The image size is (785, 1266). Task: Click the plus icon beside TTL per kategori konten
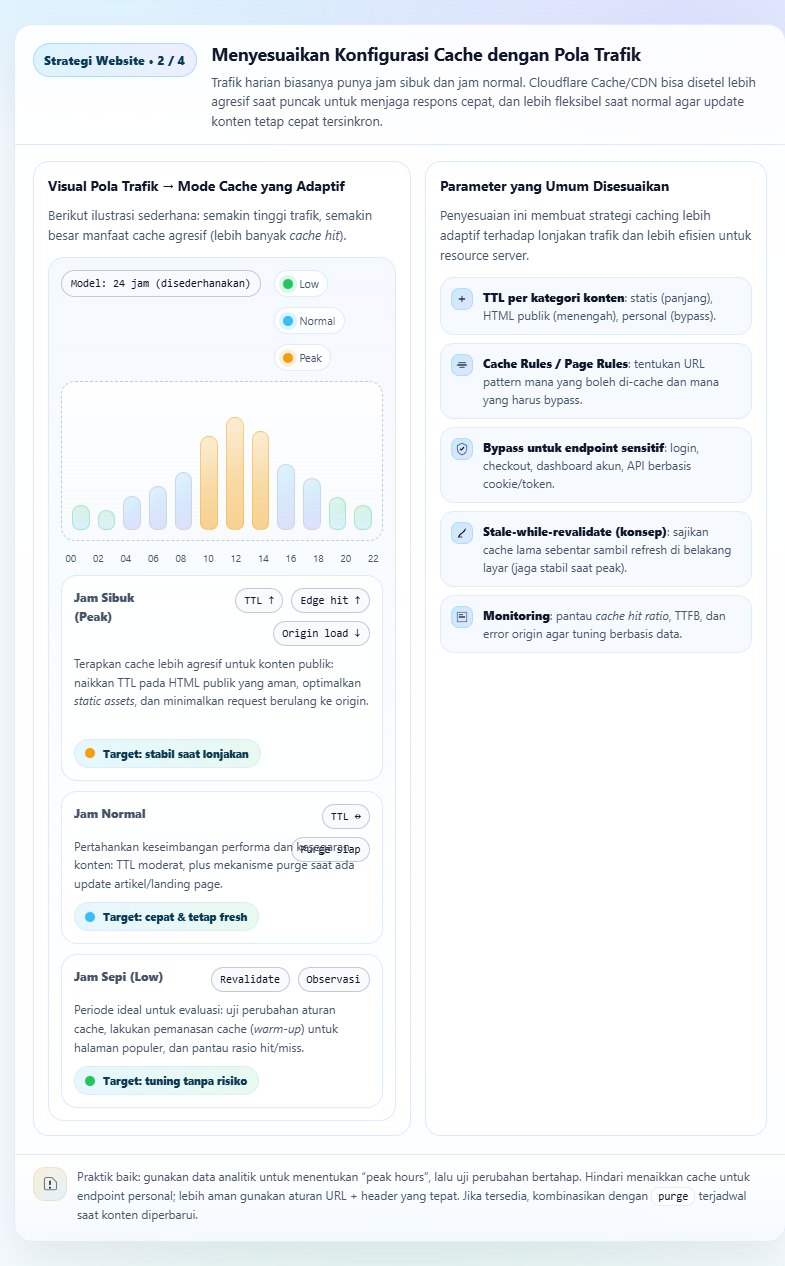[x=461, y=299]
